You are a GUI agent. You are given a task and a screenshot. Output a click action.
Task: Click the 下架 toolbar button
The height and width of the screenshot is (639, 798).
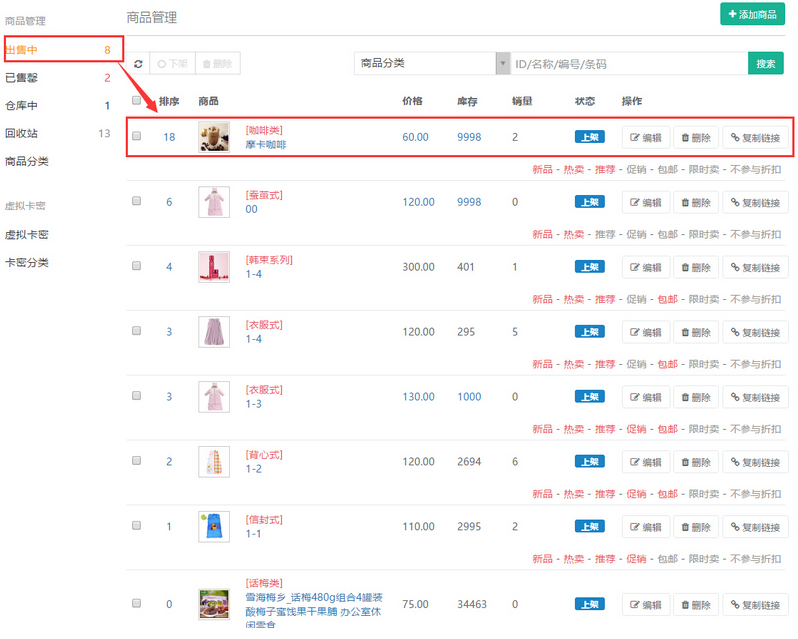[172, 64]
